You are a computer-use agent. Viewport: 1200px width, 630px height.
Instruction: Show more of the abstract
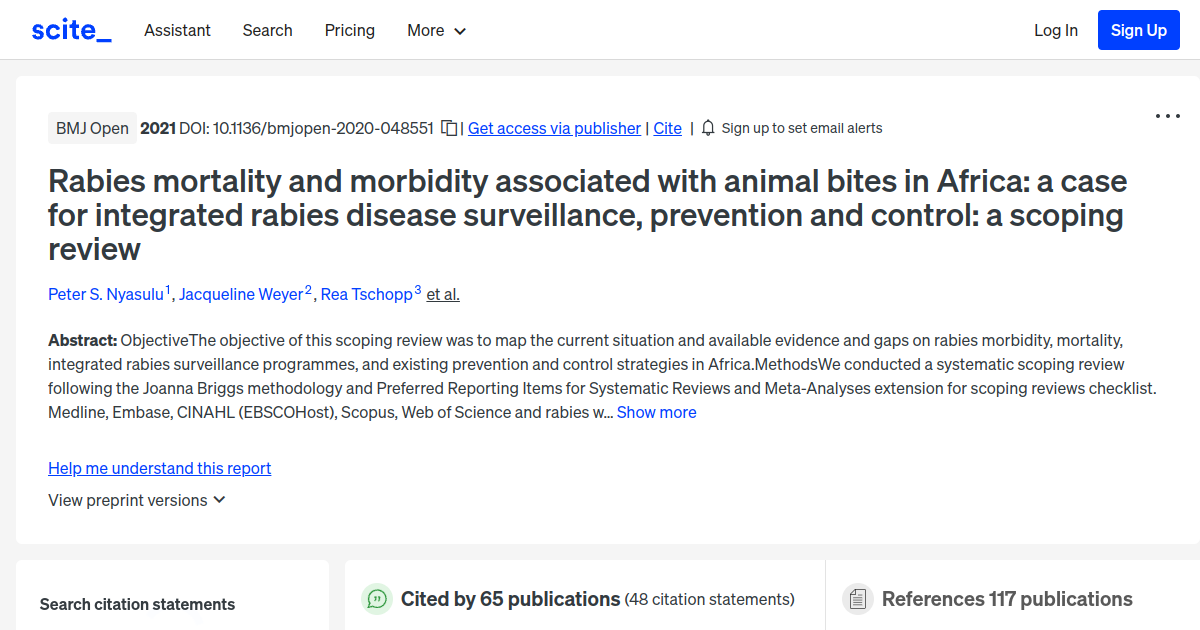pyautogui.click(x=656, y=412)
